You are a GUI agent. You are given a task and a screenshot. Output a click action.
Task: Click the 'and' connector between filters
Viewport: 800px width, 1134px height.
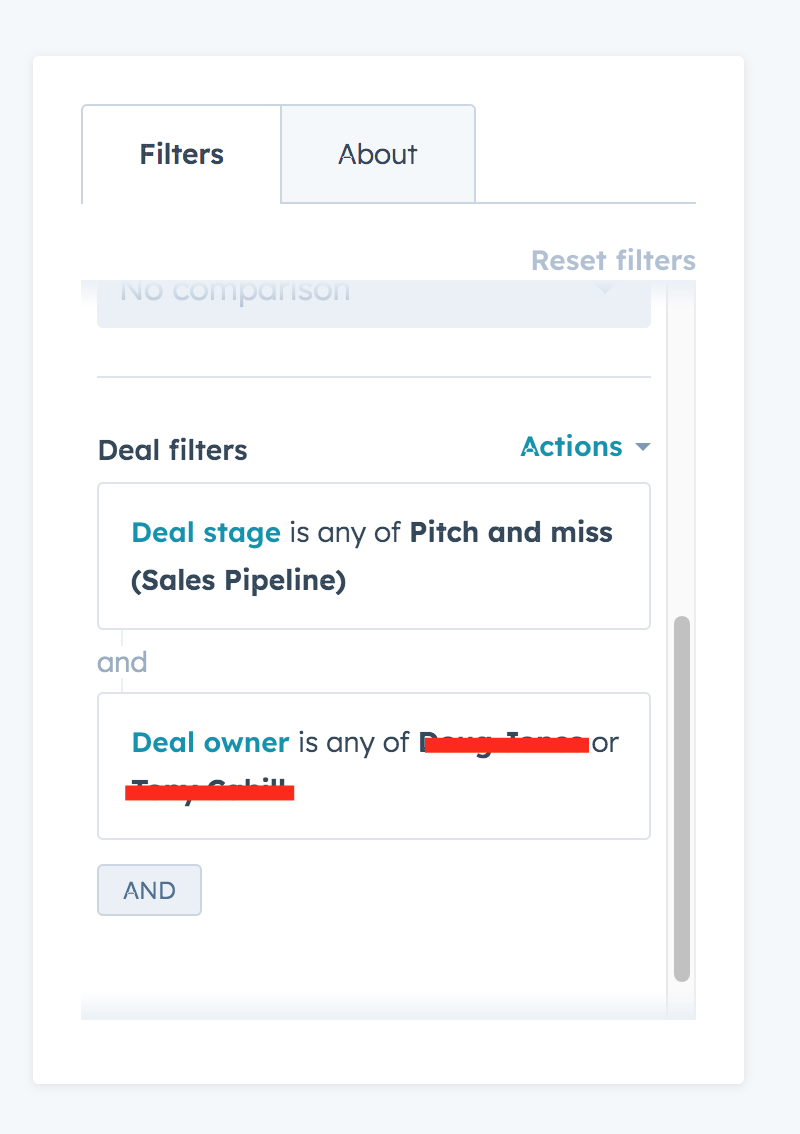[x=122, y=662]
